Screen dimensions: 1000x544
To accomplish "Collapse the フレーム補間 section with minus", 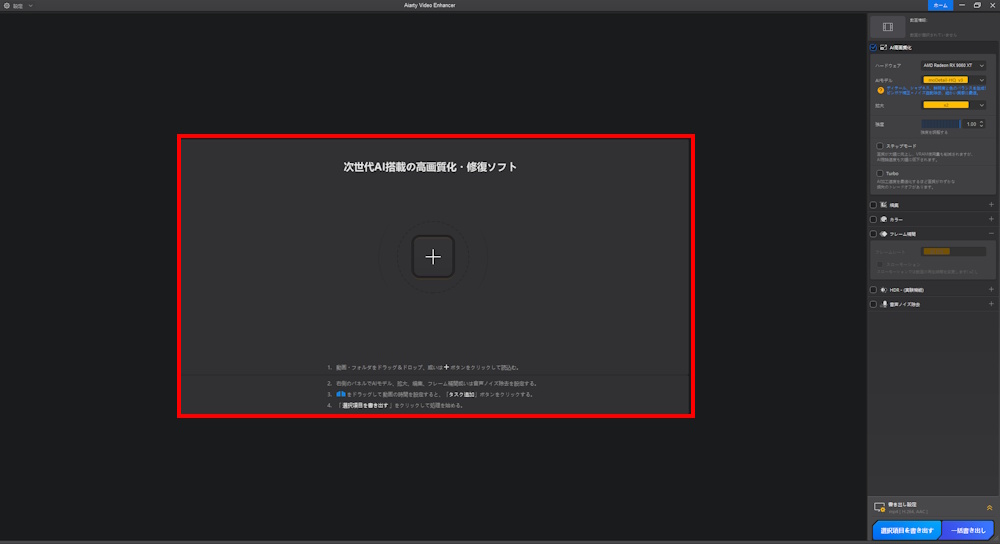I will click(991, 234).
